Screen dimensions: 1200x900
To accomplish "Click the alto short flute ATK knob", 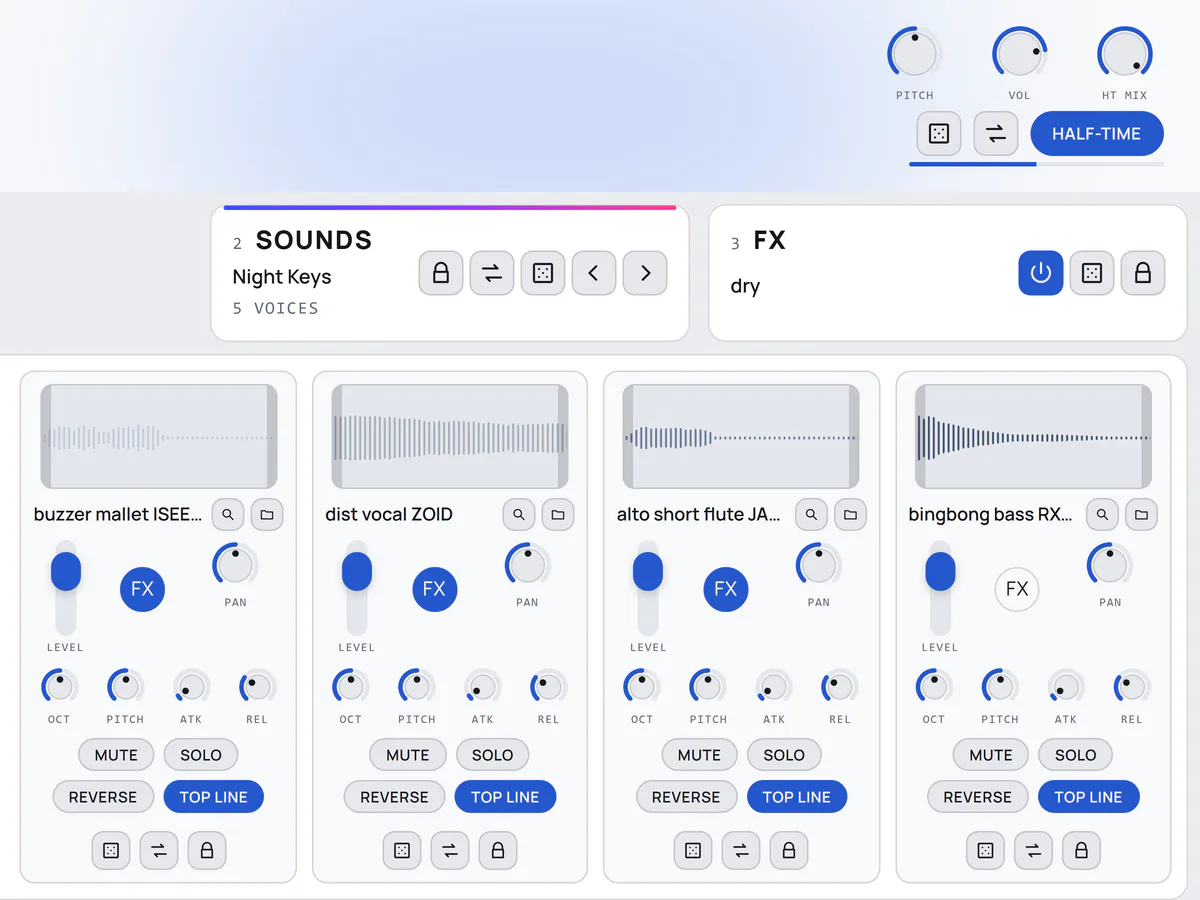I will pos(774,687).
